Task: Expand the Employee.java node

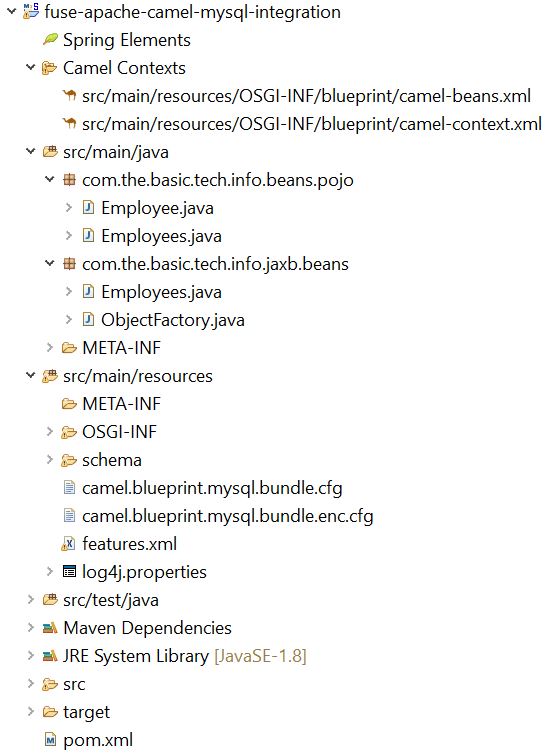Action: coord(69,208)
